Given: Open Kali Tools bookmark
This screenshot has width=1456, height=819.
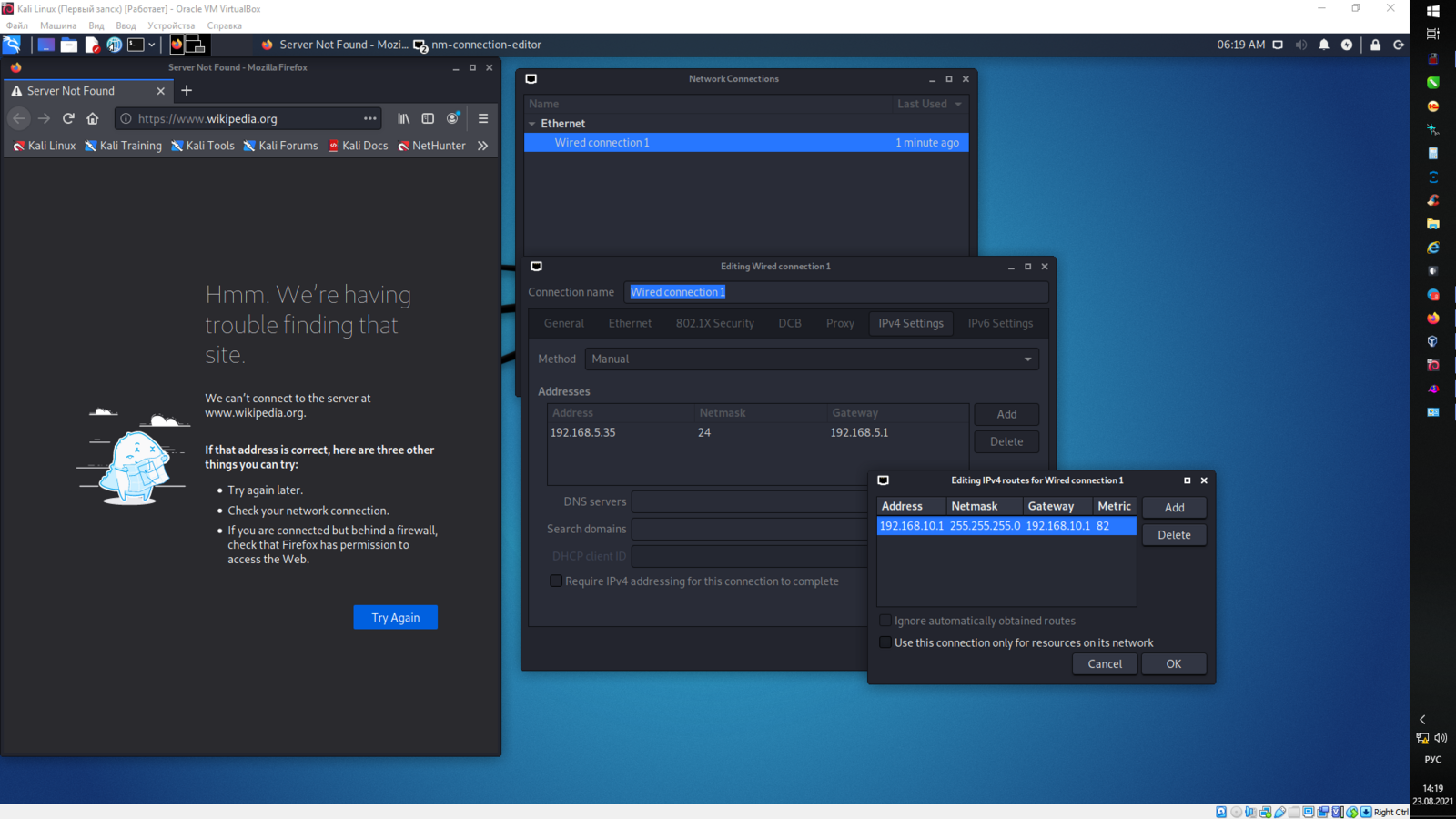Looking at the screenshot, I should coord(203,146).
